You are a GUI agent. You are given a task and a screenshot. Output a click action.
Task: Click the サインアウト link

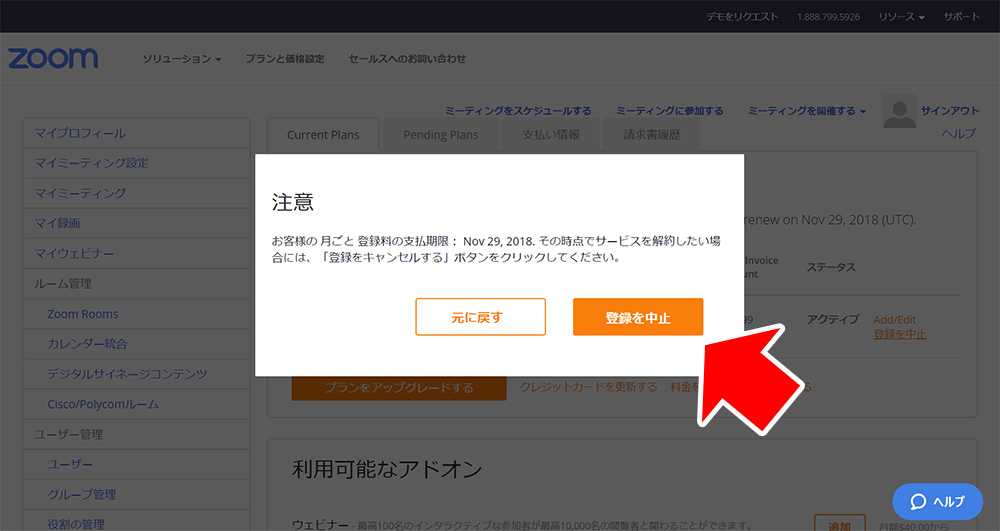[x=949, y=111]
